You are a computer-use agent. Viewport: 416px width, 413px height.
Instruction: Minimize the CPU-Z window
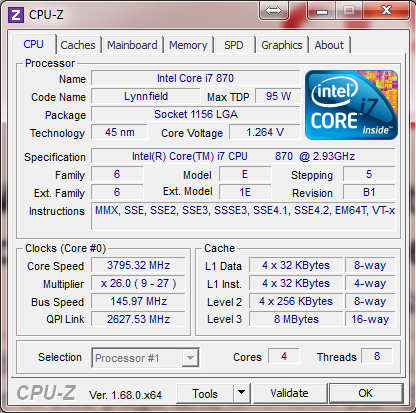pos(322,11)
